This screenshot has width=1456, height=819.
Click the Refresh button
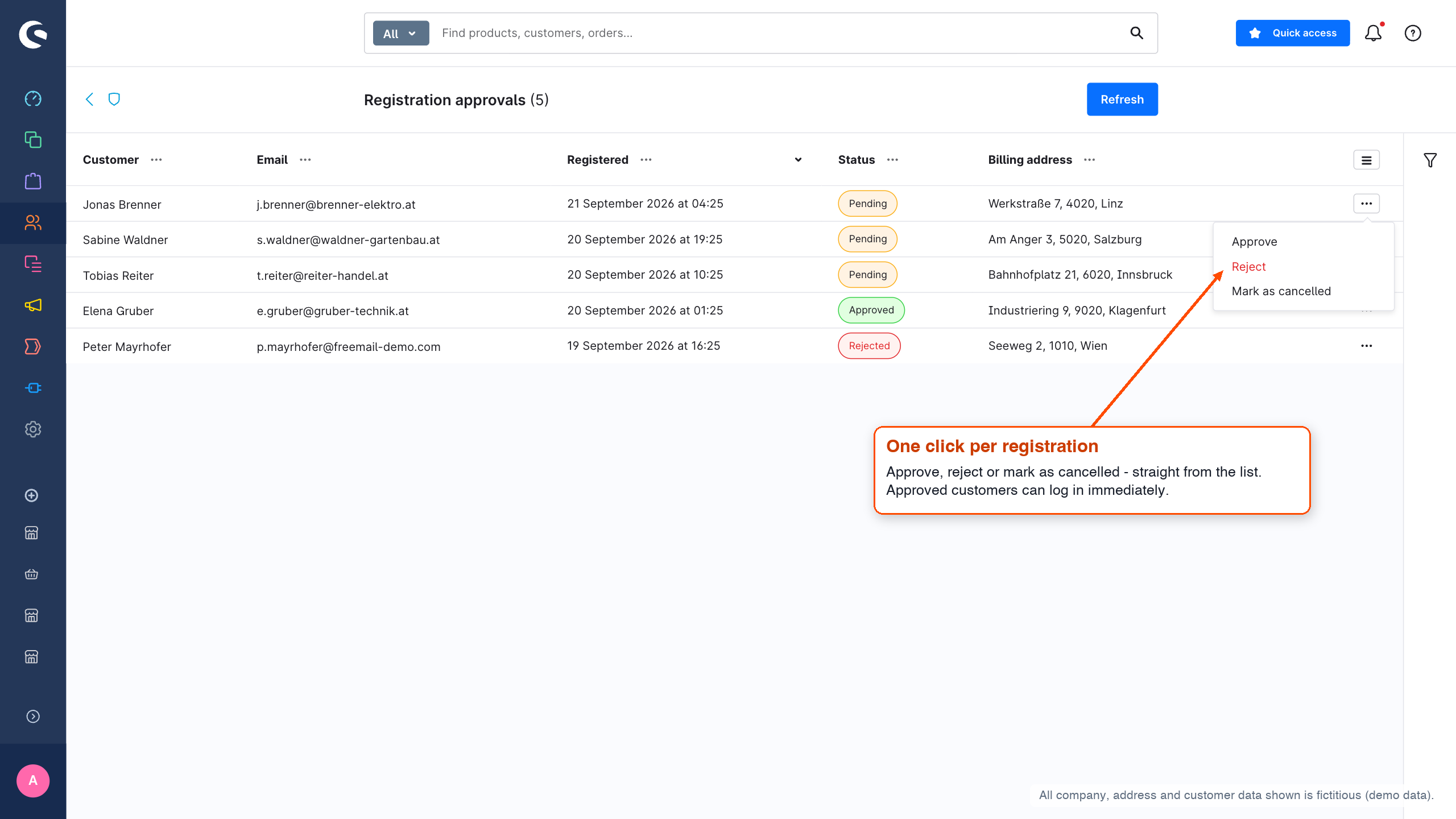click(1122, 100)
